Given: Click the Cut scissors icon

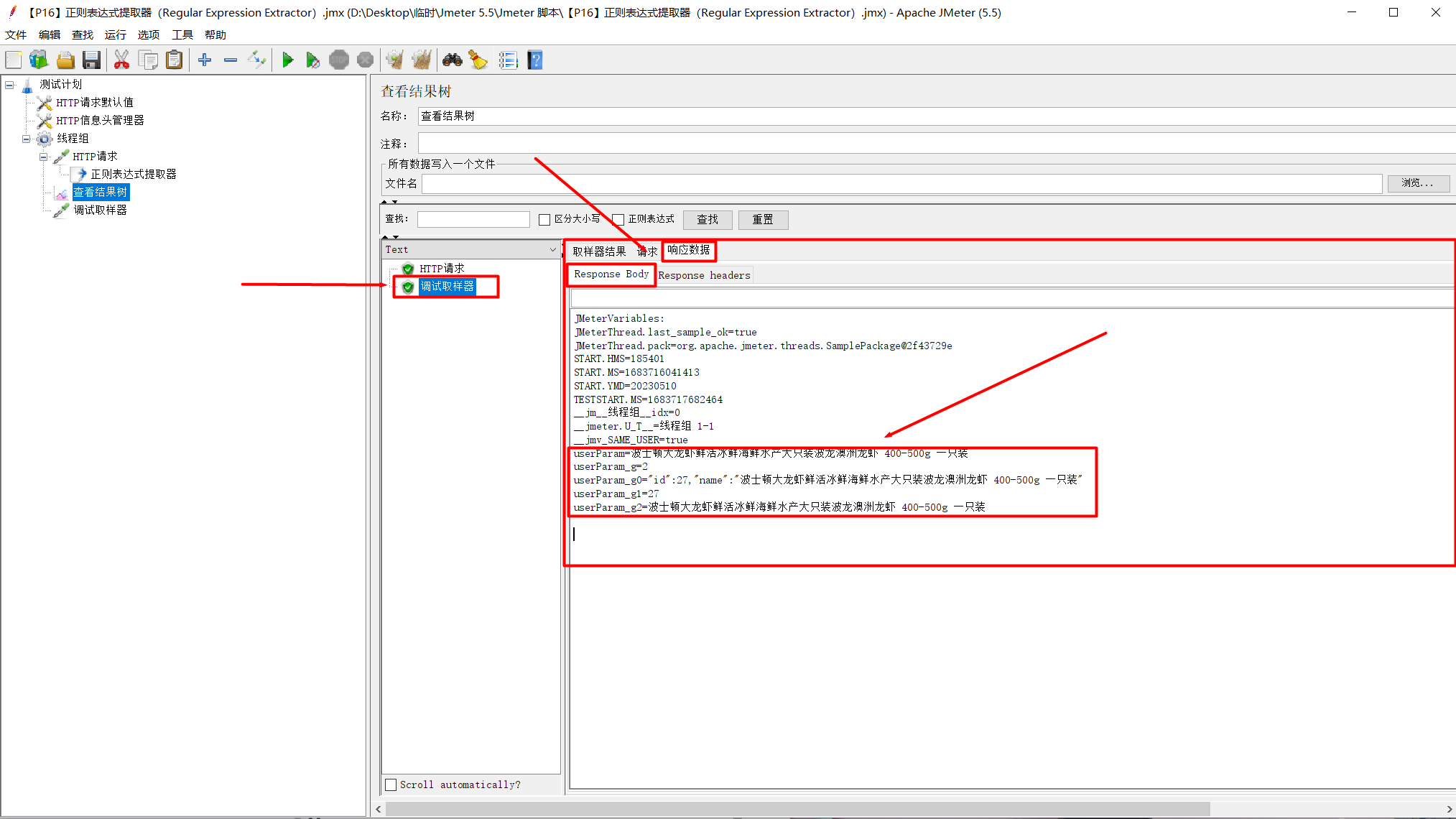Looking at the screenshot, I should click(121, 60).
